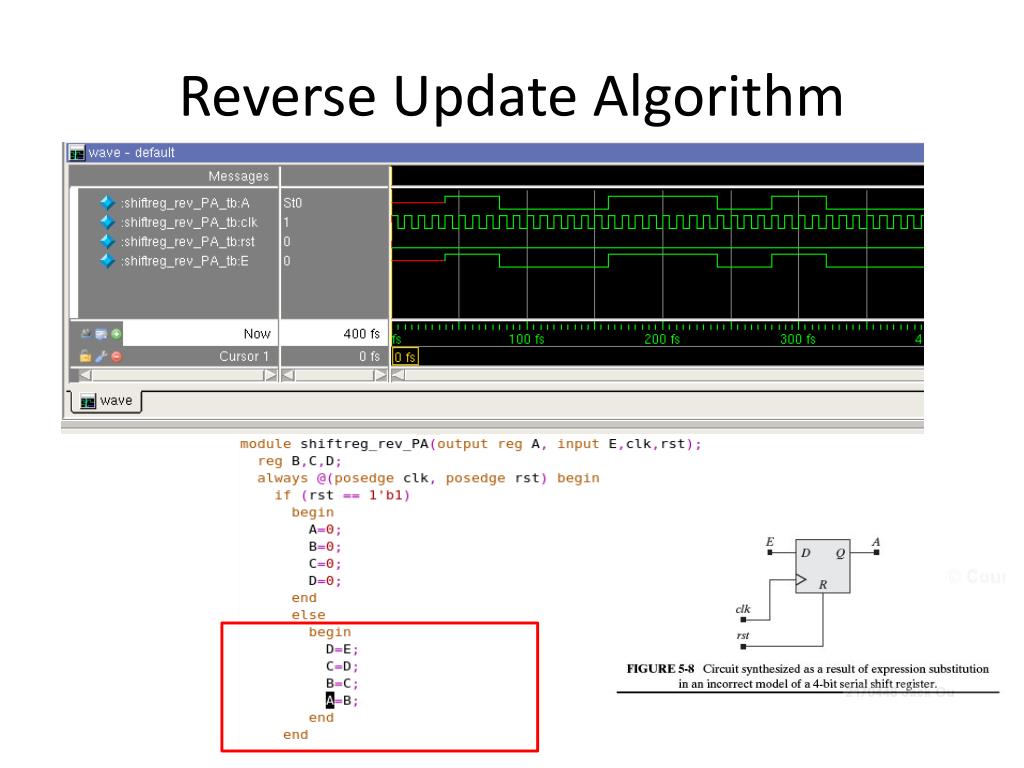Click the 'if (rst == 1'b1)' line

pos(342,495)
